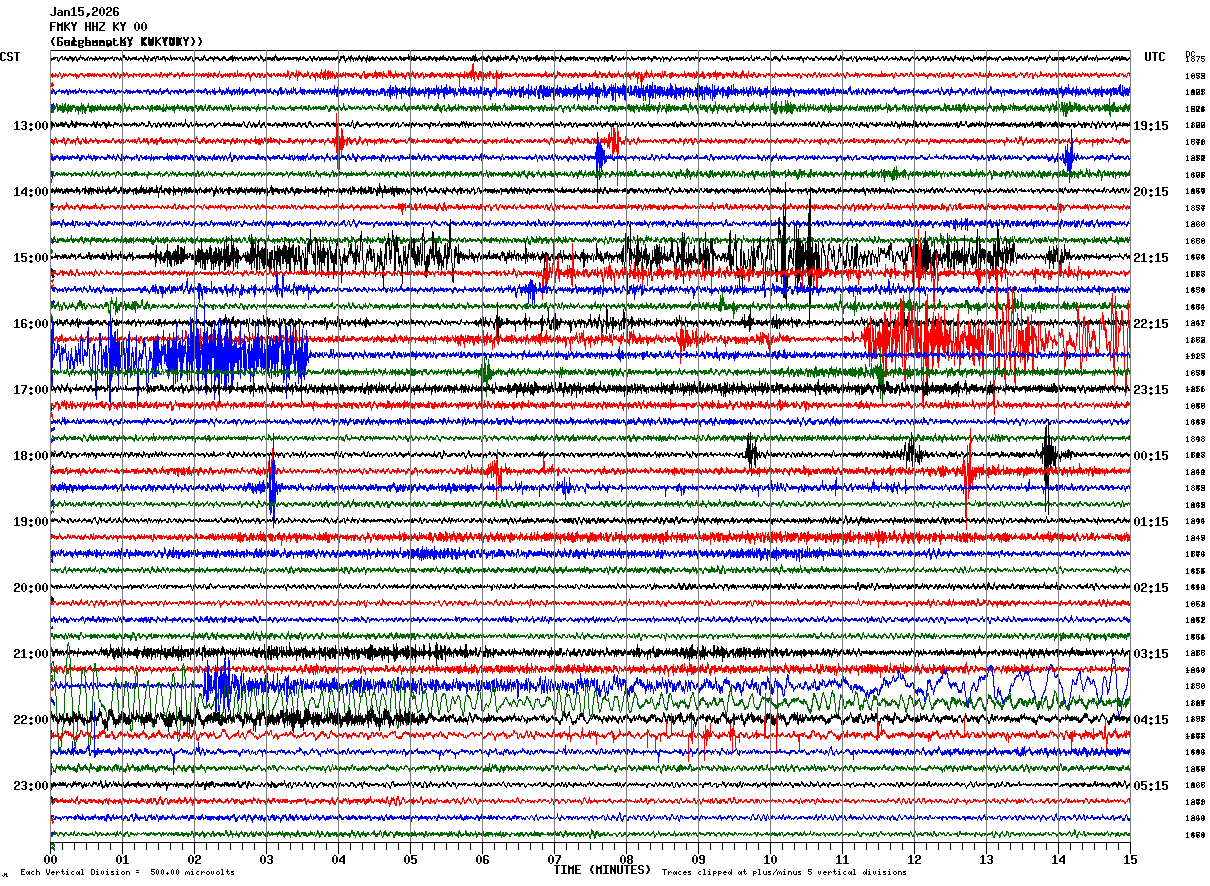The image size is (1210, 886).
Task: Click minute tick 04 on the bottom axis
Action: [338, 859]
